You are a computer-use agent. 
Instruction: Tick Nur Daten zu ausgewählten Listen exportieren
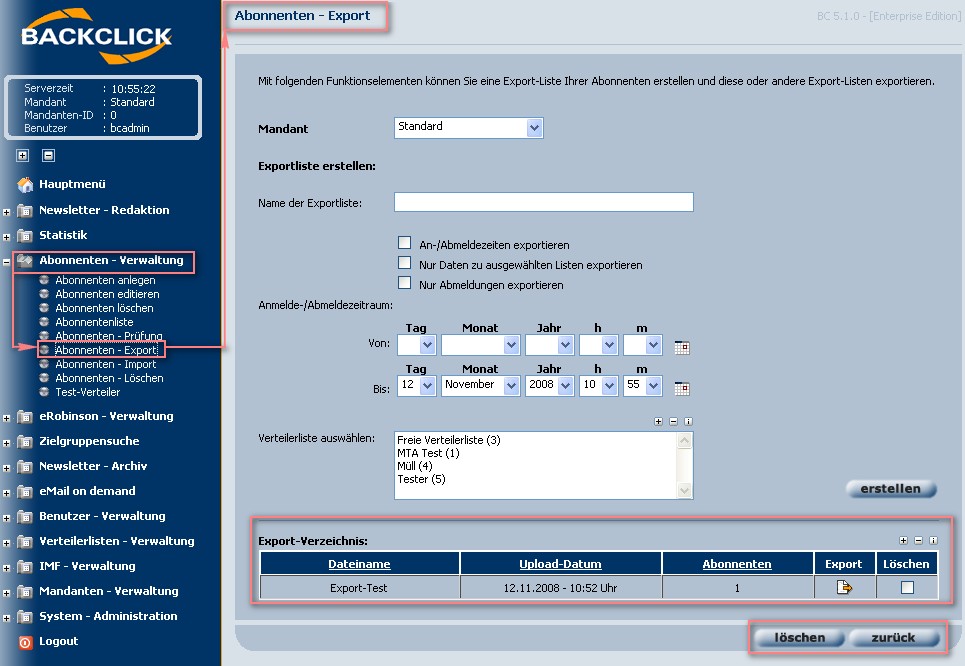(x=404, y=263)
